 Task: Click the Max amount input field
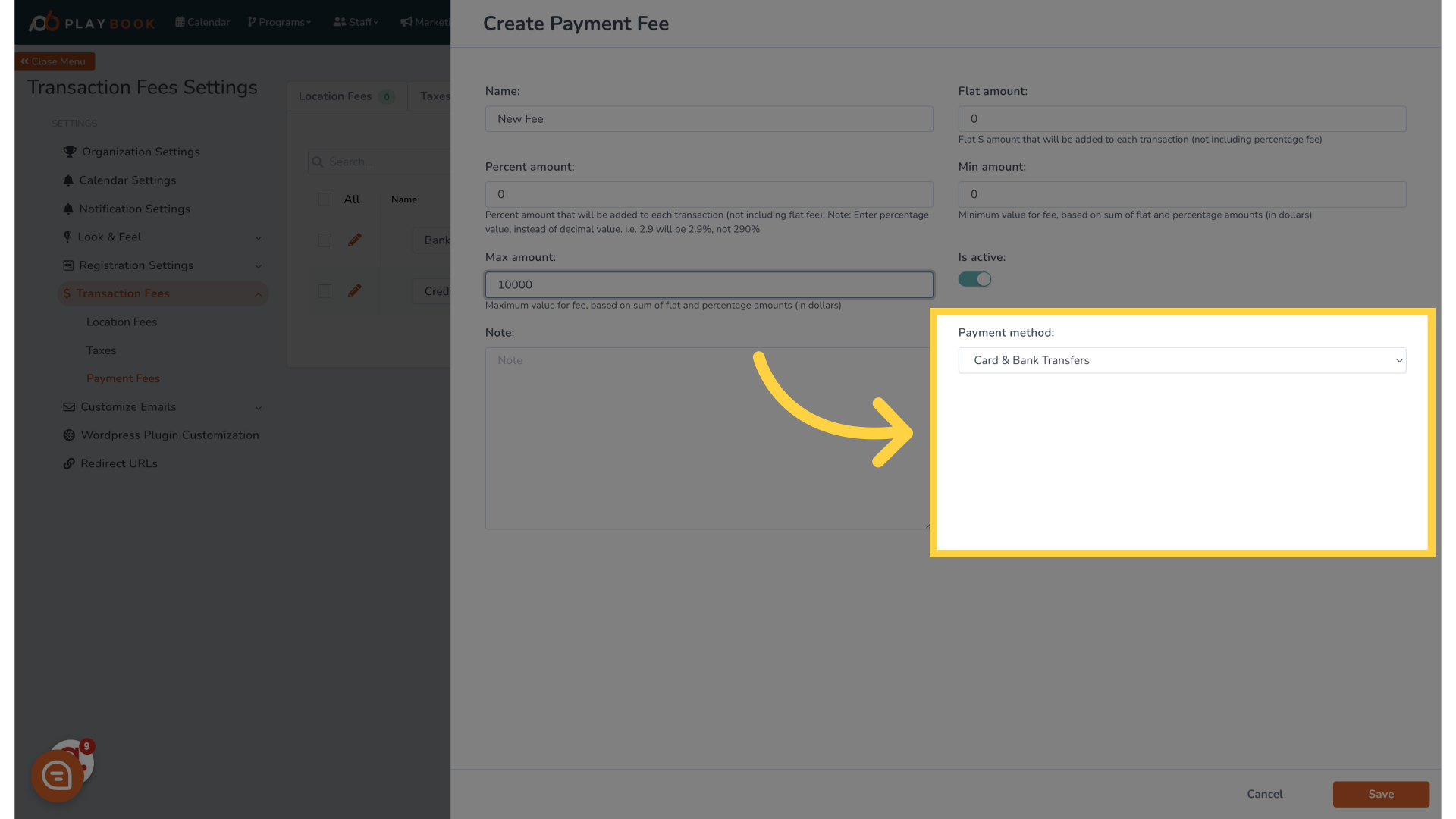(x=709, y=285)
